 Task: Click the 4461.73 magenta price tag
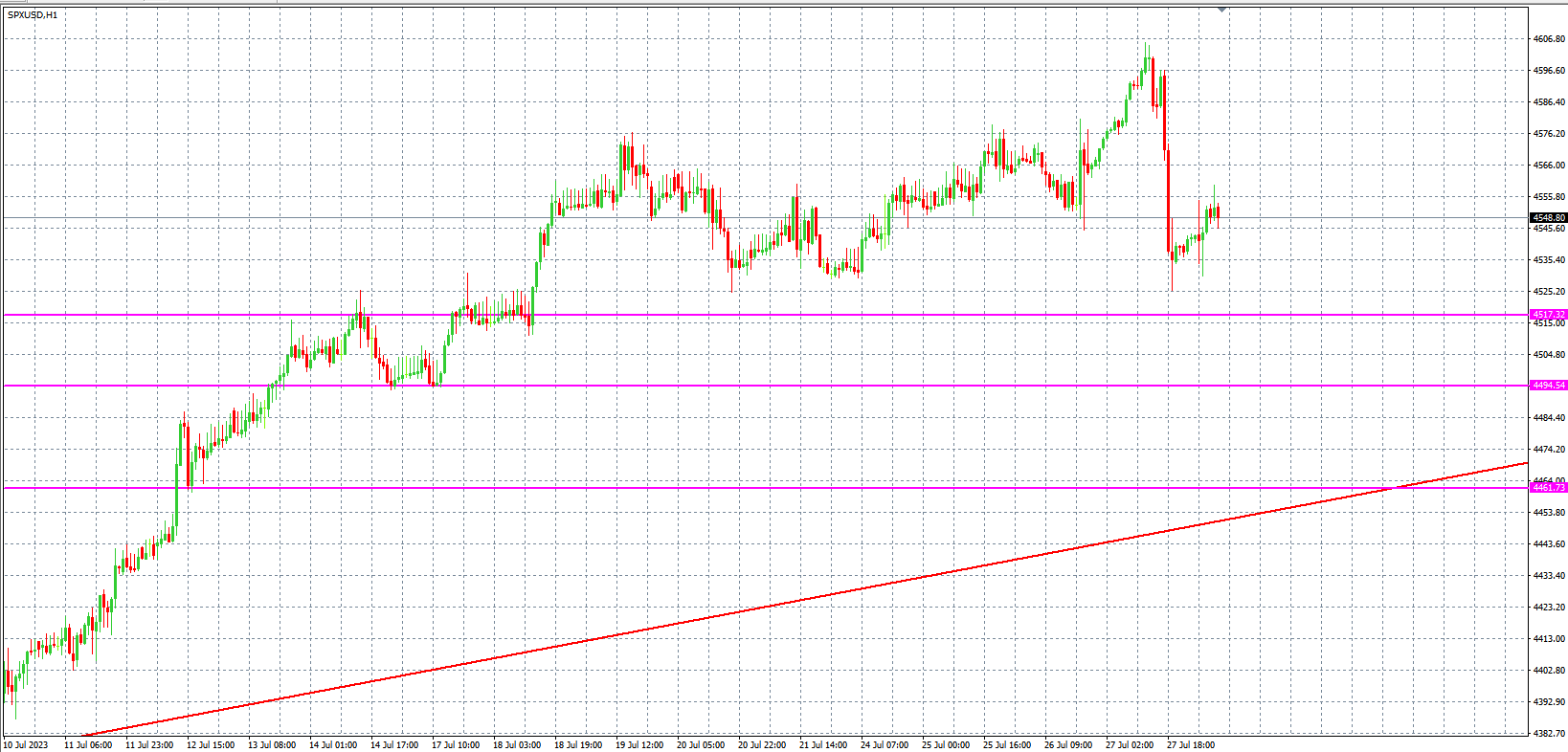[x=1548, y=488]
